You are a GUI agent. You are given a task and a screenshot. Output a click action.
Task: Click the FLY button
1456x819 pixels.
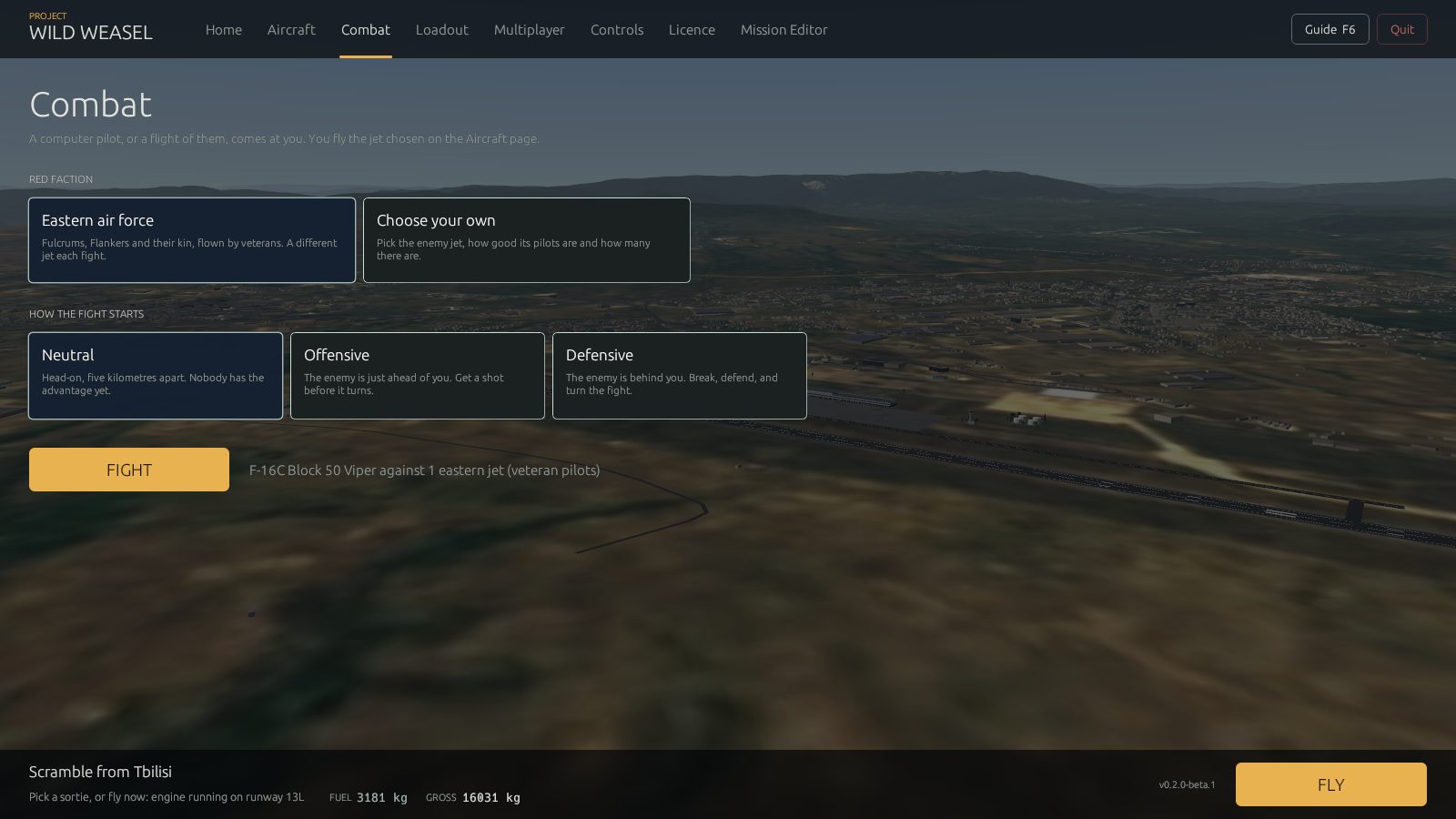(1330, 784)
